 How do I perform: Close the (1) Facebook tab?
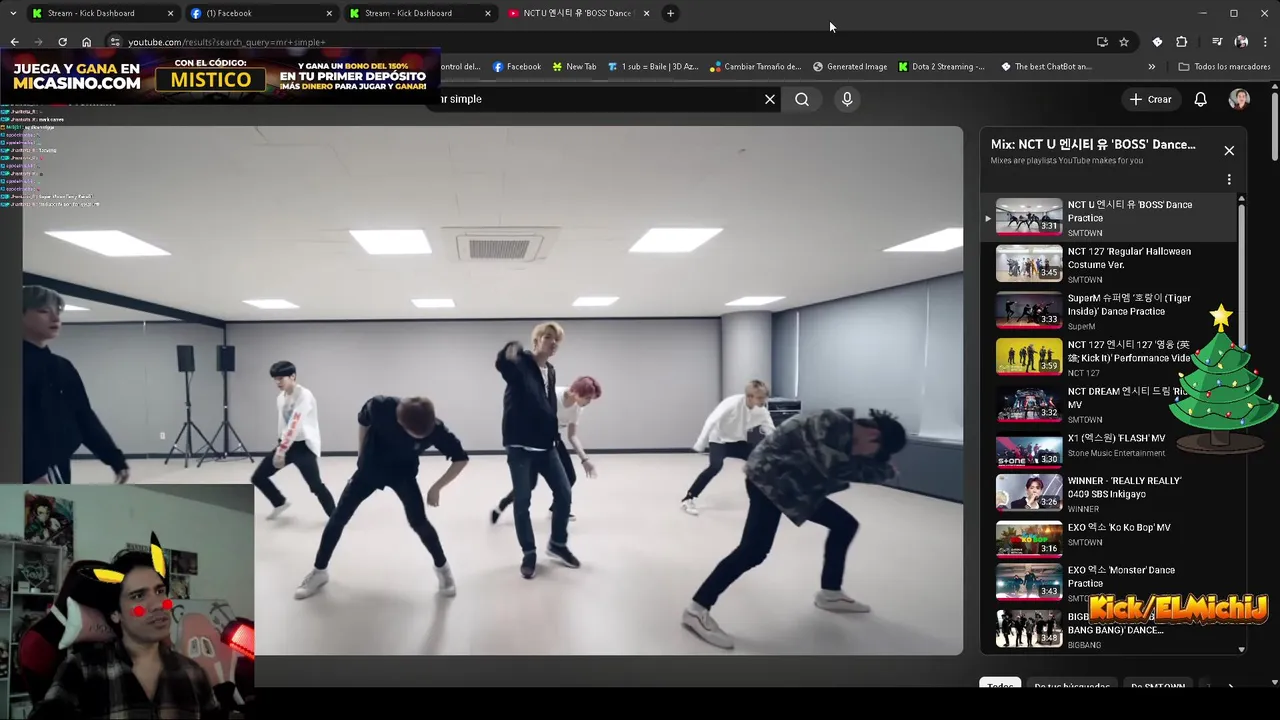pos(329,13)
